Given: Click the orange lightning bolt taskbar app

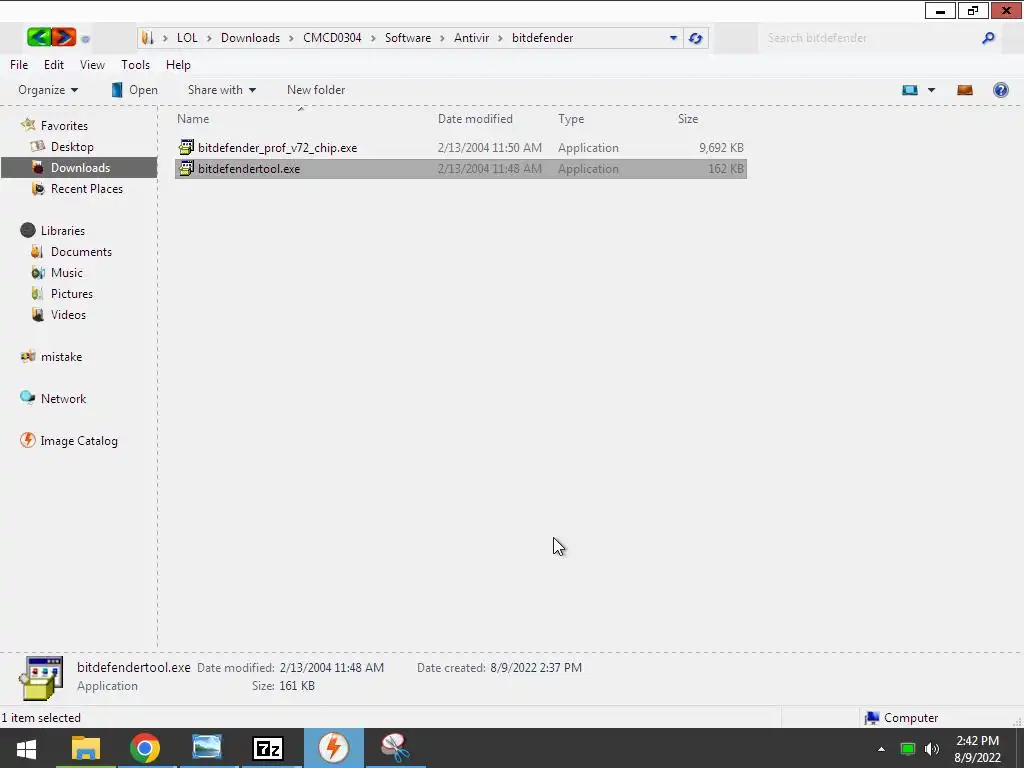Looking at the screenshot, I should [334, 748].
